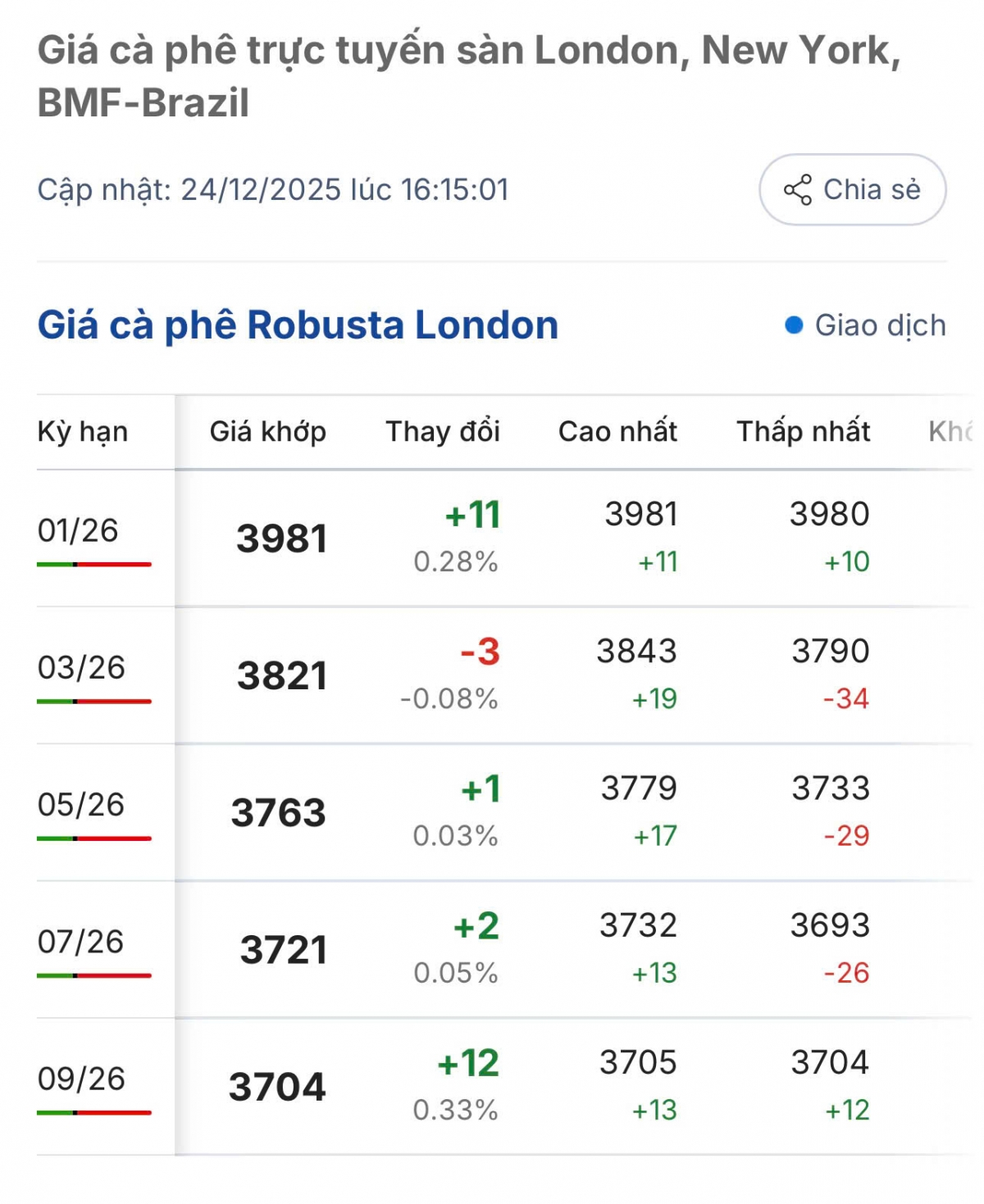
Task: Click matched price 3981
Action: coord(281,538)
